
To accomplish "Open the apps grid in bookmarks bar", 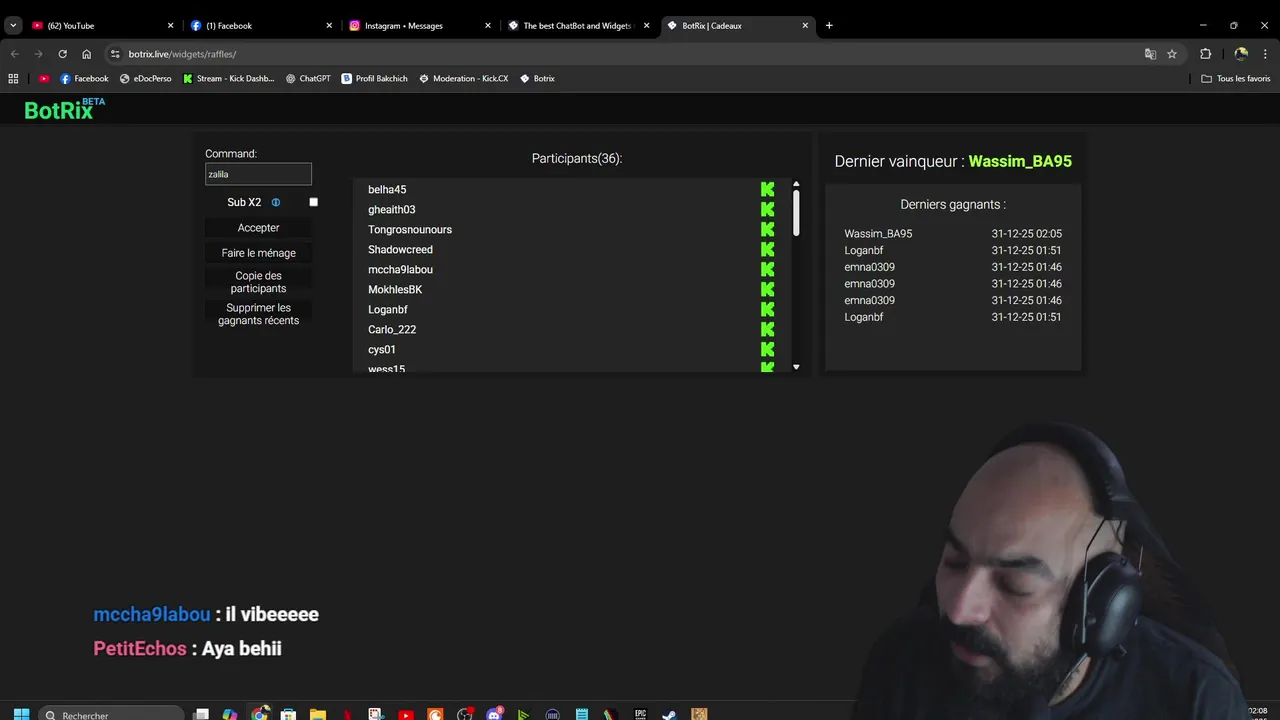I will click(x=13, y=78).
